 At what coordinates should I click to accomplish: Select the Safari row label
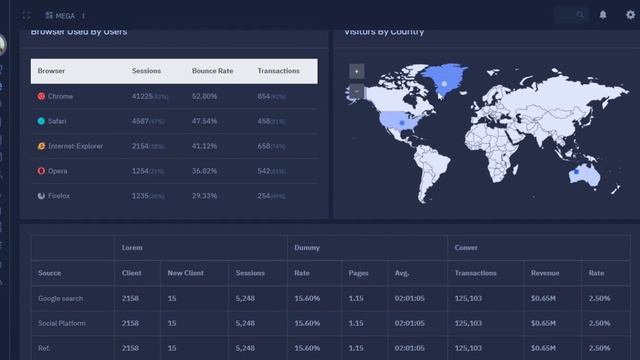coord(57,121)
